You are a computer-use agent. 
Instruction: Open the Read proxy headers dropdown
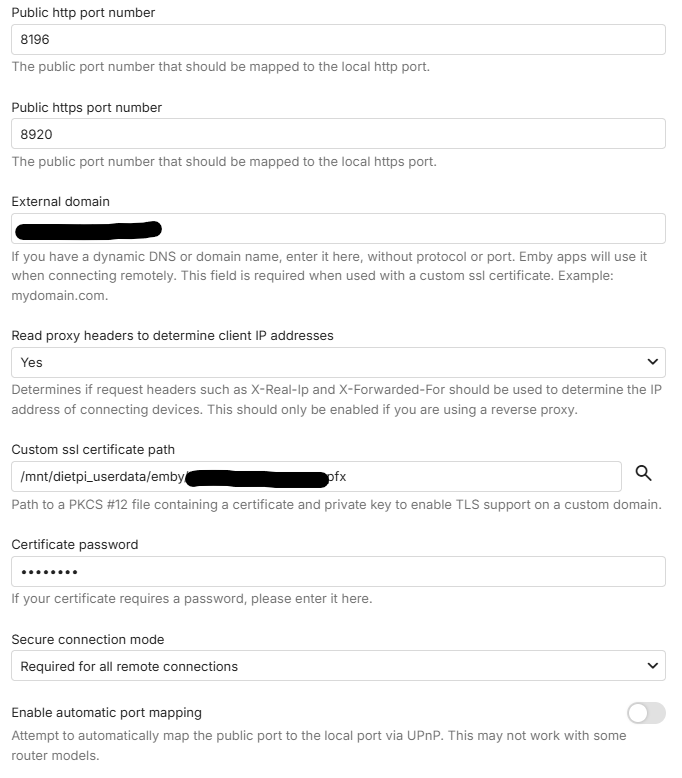(x=338, y=362)
